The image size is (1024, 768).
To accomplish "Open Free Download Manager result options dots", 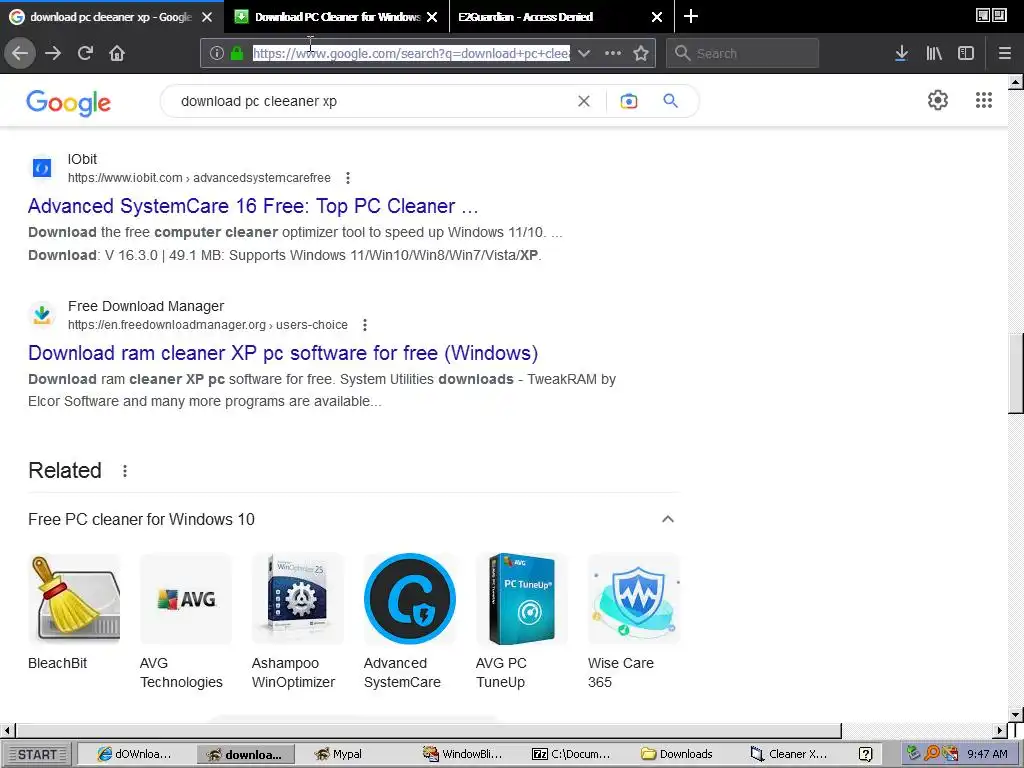I will [365, 325].
